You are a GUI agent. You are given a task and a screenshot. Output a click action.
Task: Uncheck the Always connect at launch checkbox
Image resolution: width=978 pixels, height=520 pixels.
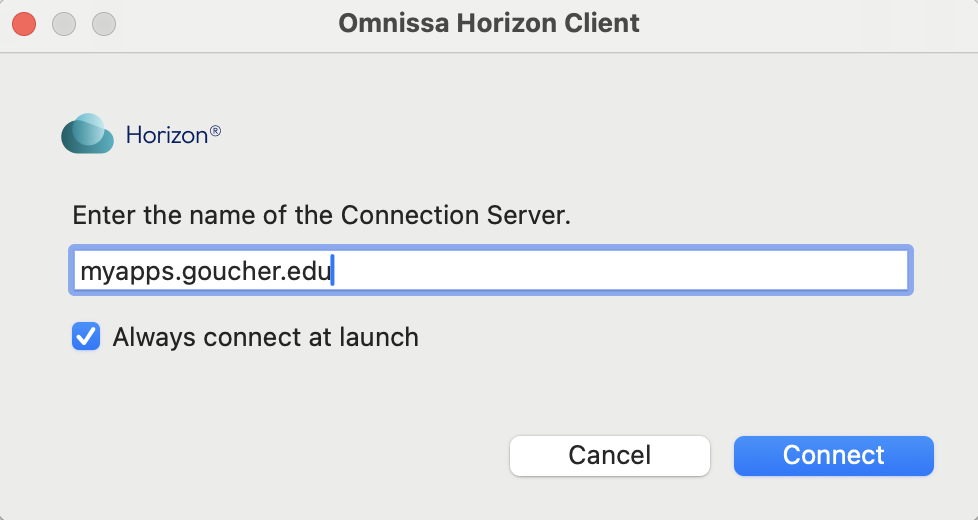point(86,337)
